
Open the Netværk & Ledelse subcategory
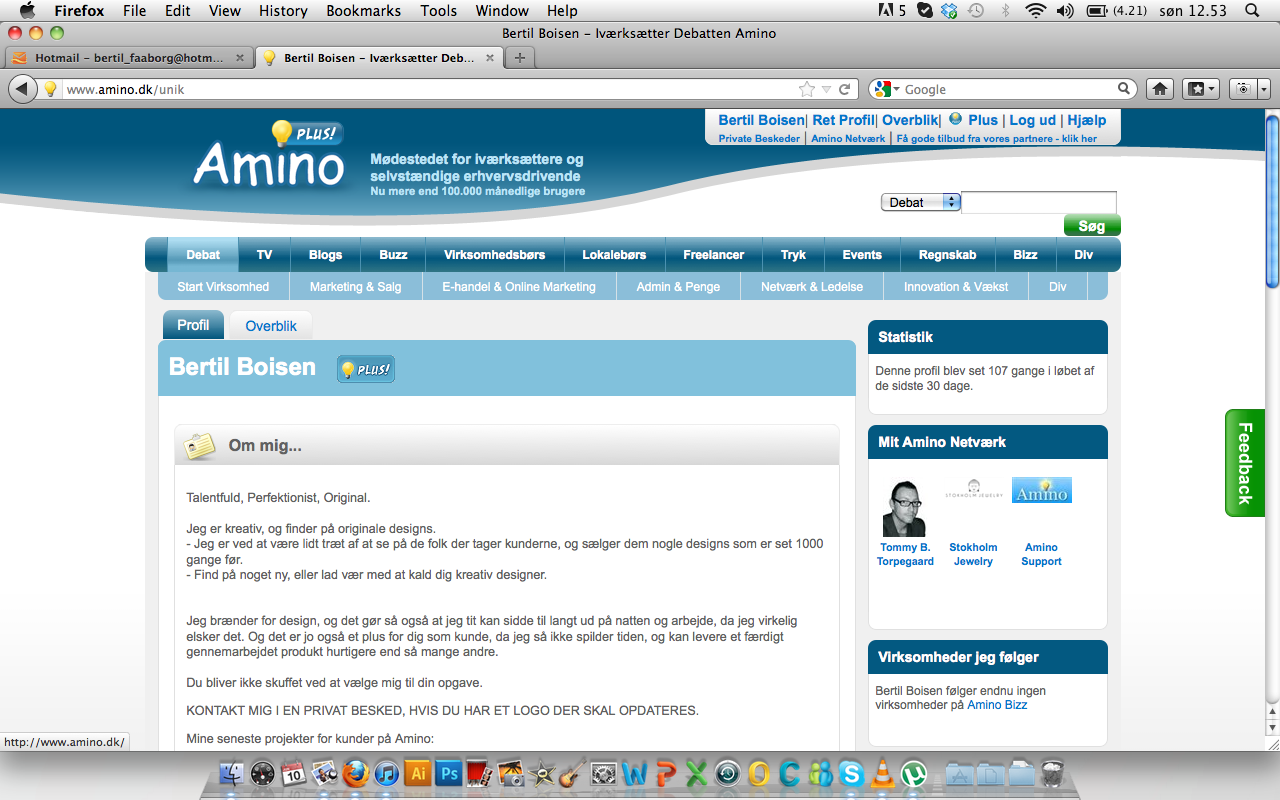tap(813, 287)
